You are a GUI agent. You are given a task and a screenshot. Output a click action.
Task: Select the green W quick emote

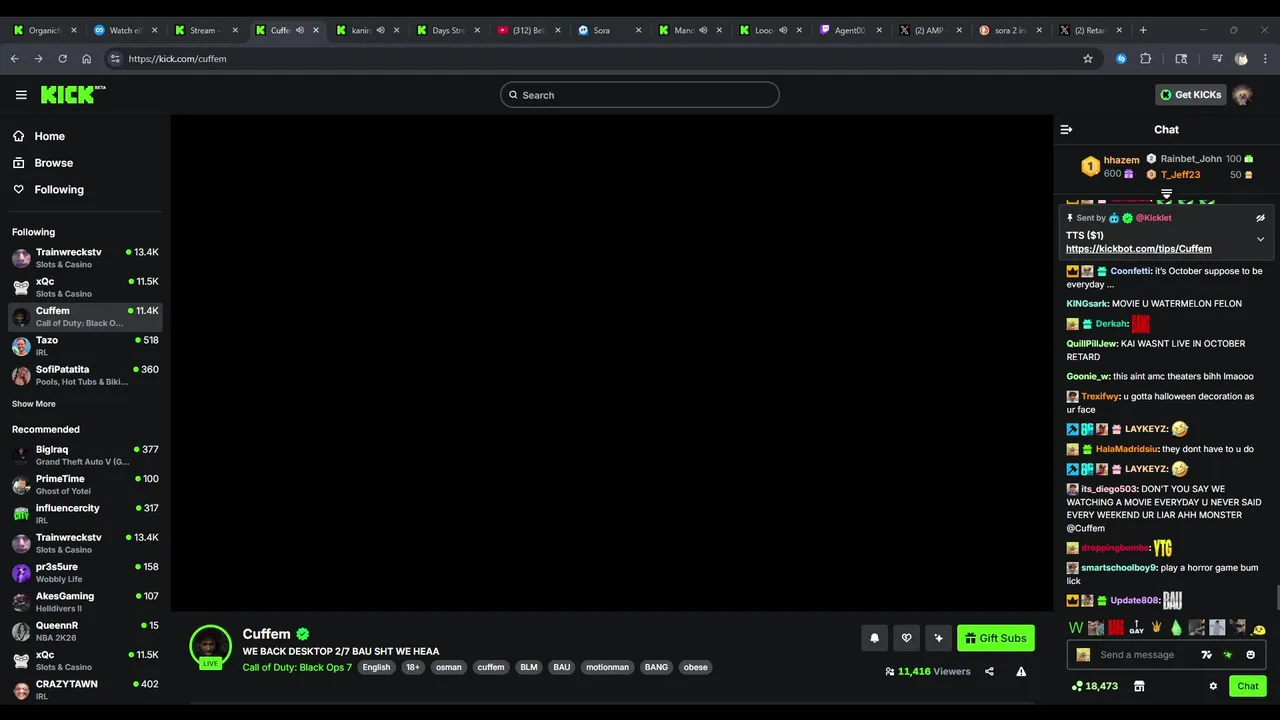click(1076, 628)
